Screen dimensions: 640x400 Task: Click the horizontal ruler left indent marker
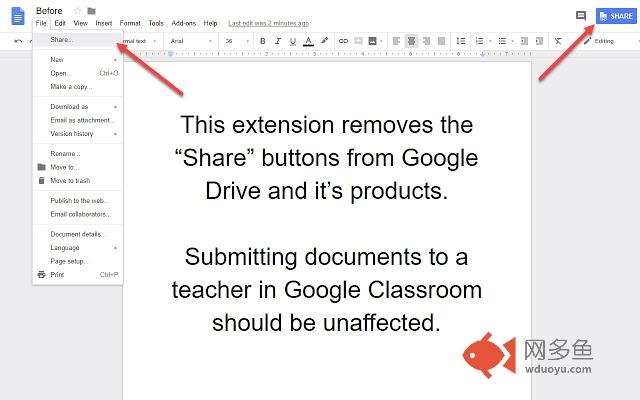(x=171, y=53)
